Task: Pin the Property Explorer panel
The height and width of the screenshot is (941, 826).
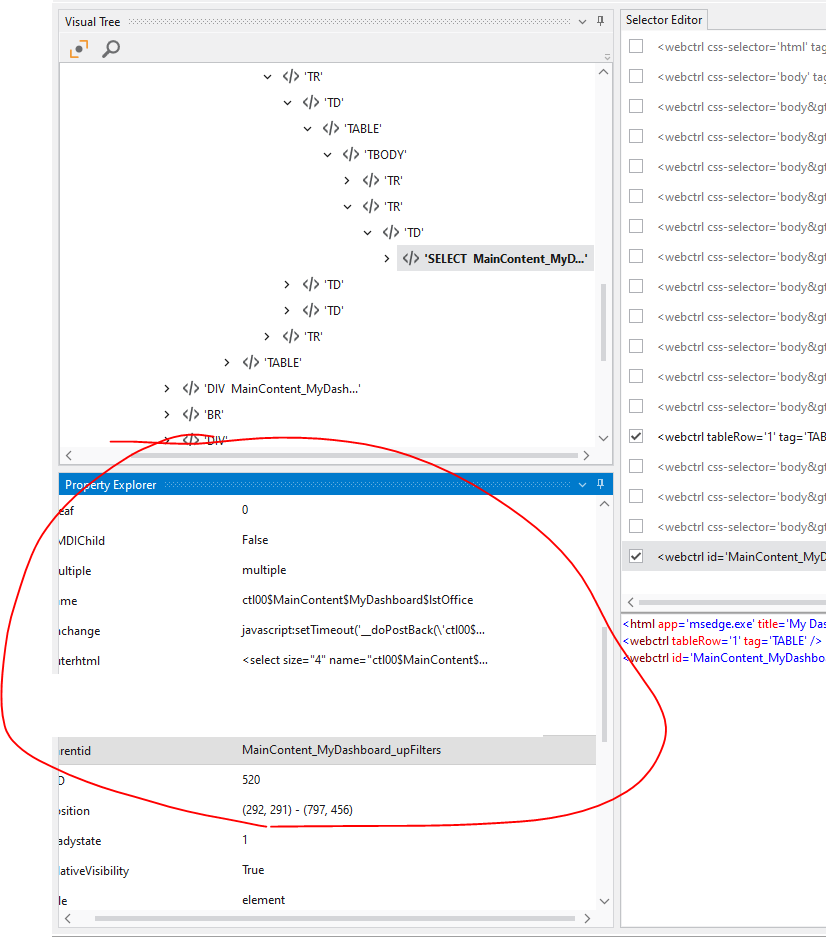Action: [599, 484]
